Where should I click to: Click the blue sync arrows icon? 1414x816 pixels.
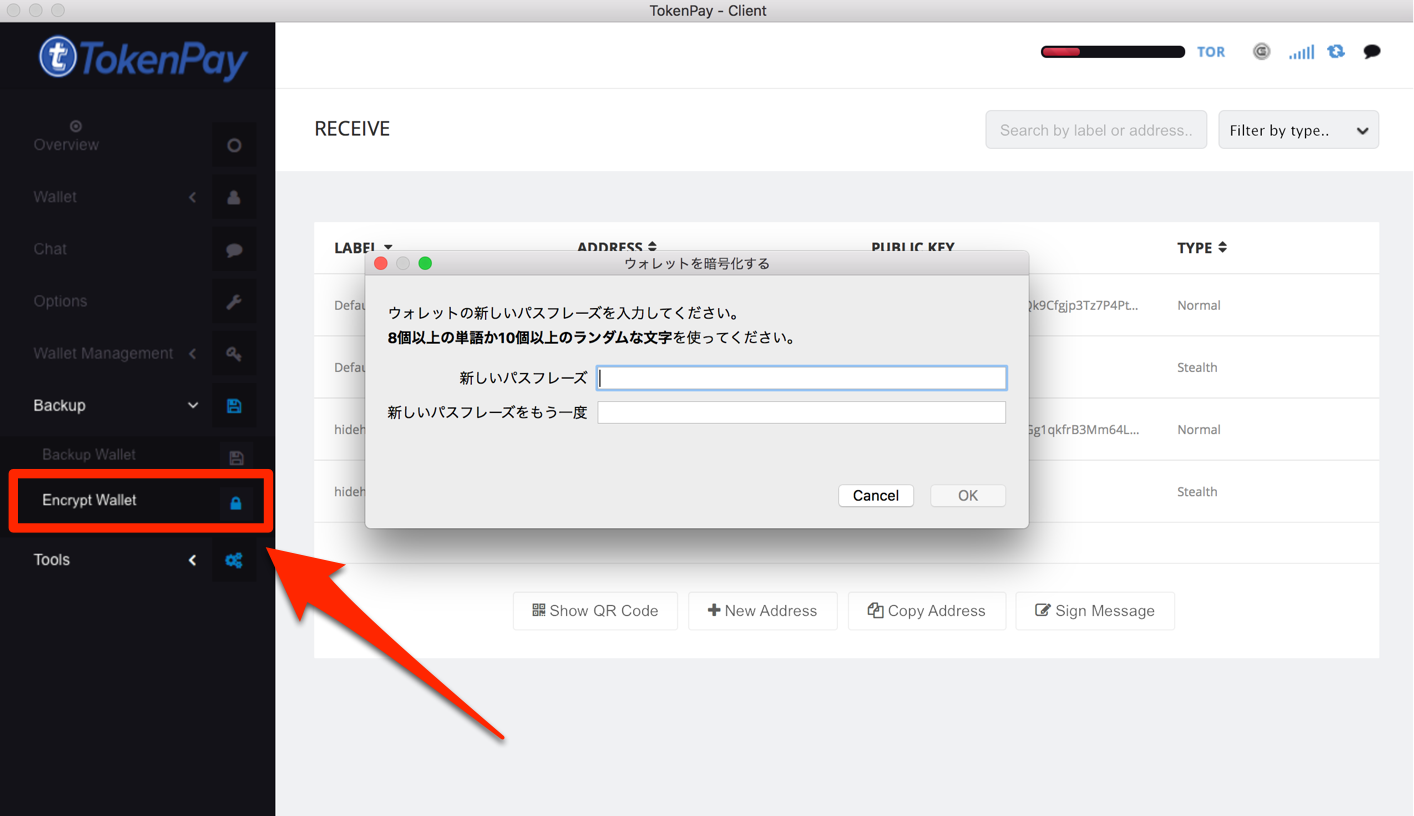point(1336,51)
